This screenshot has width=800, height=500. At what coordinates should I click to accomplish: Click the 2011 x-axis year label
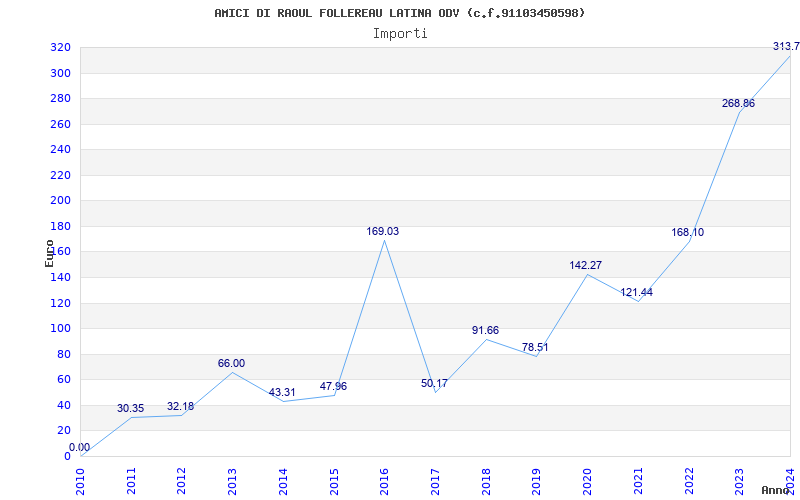click(x=132, y=481)
